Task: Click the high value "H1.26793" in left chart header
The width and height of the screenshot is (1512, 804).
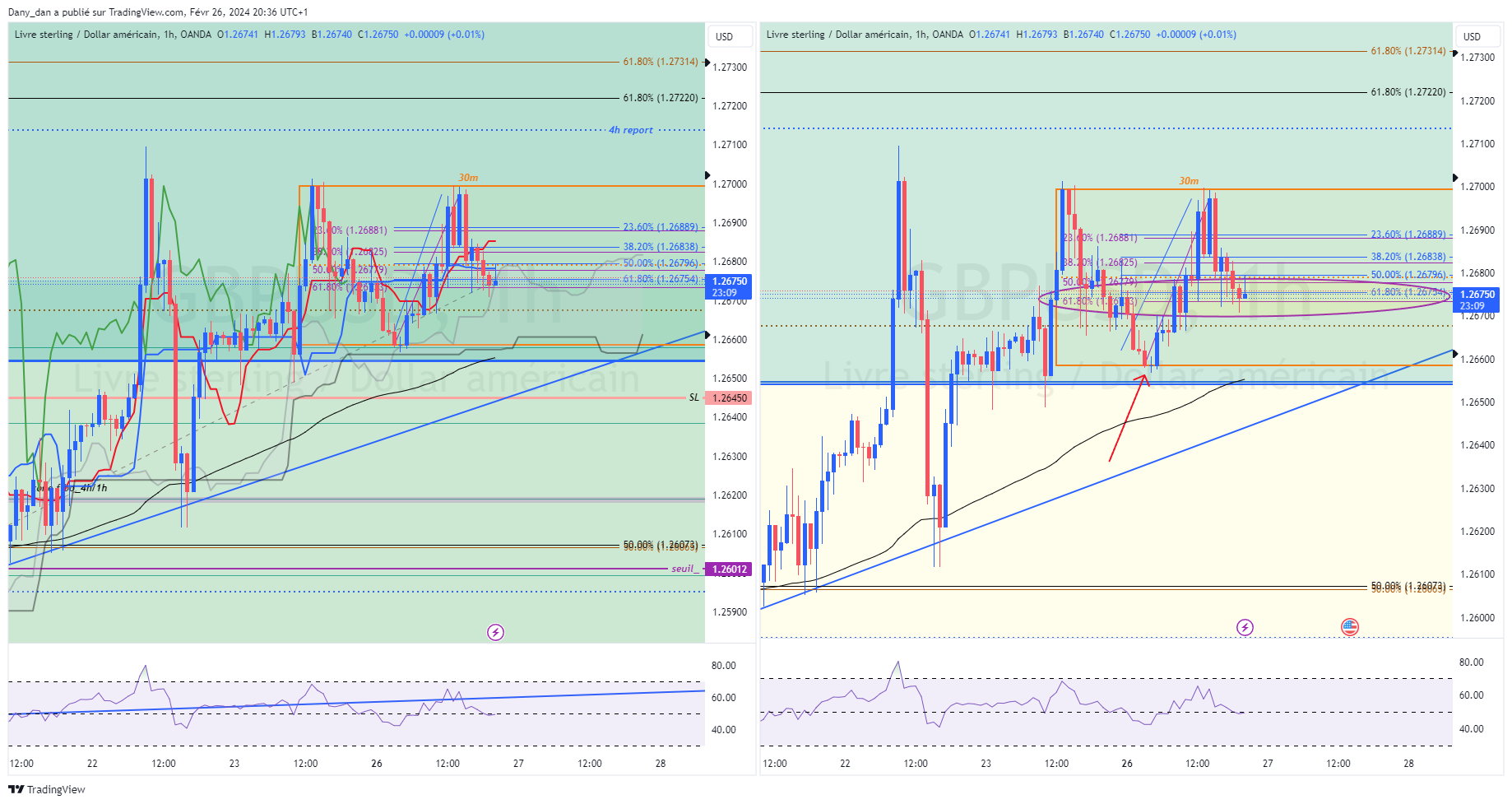Action: point(285,35)
